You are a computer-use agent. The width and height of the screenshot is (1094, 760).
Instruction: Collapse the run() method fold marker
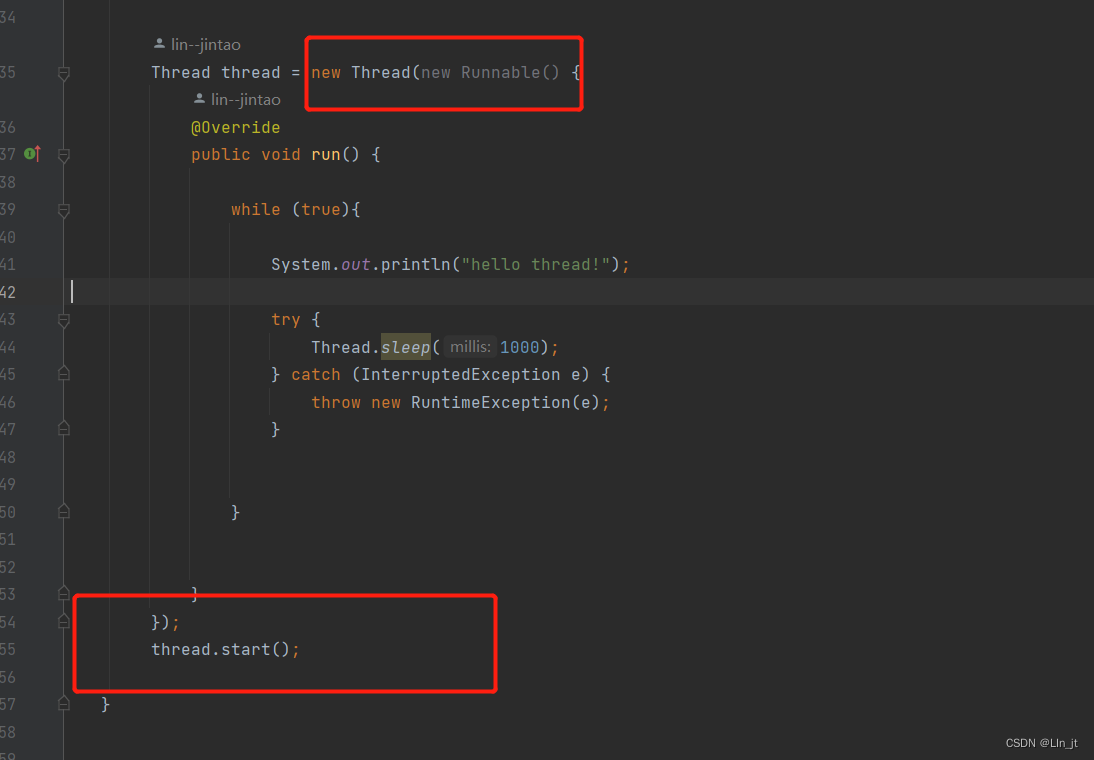click(63, 155)
